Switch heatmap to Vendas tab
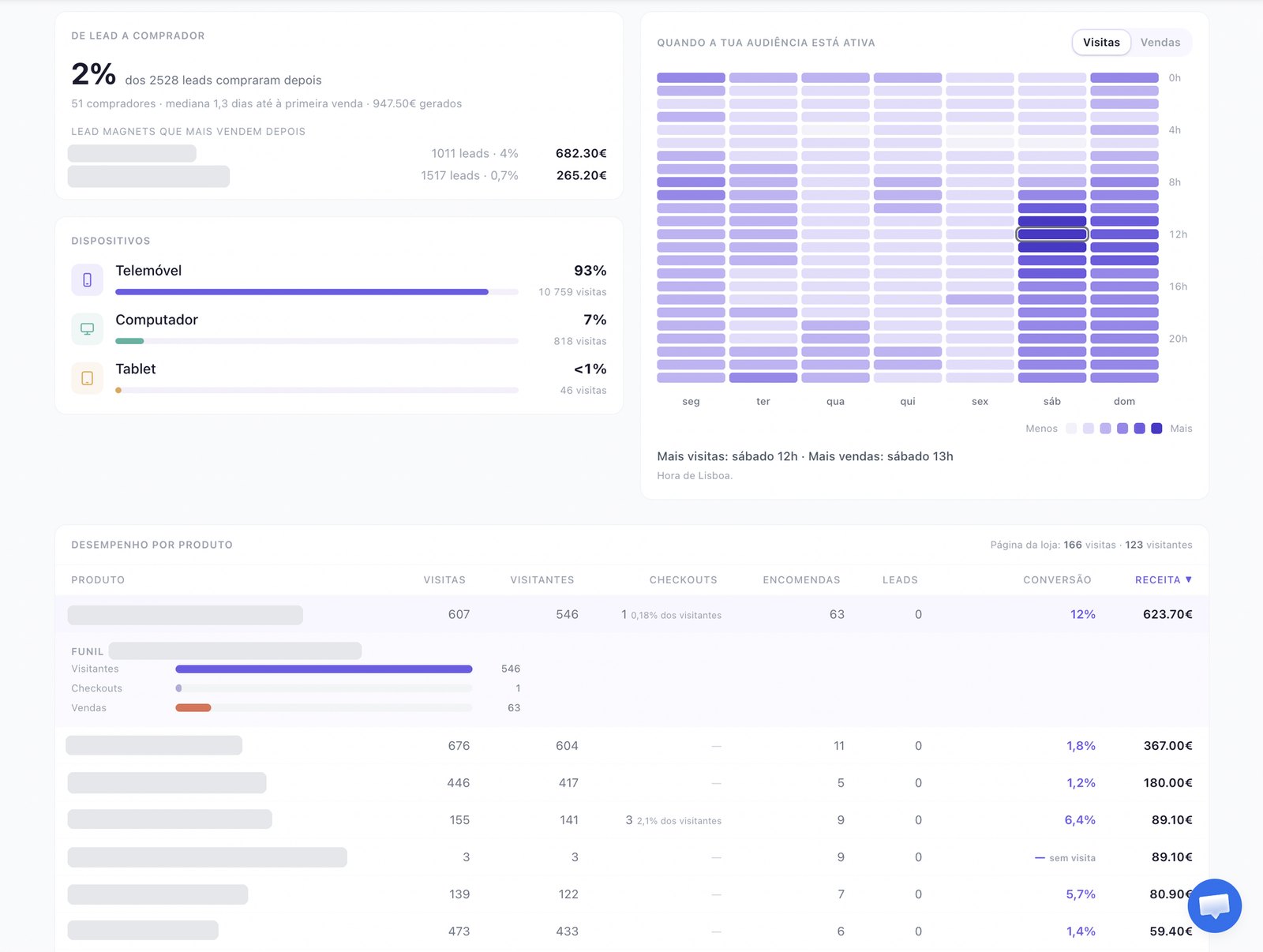Viewport: 1263px width, 952px height. (x=1160, y=43)
